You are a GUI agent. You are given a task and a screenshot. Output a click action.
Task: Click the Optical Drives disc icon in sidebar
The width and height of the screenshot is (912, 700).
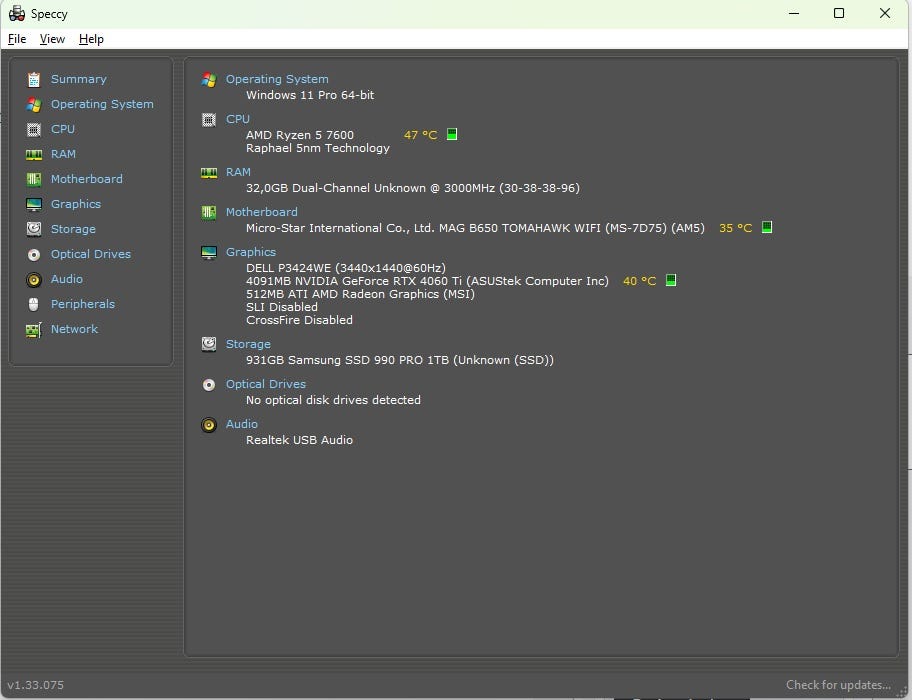coord(34,254)
